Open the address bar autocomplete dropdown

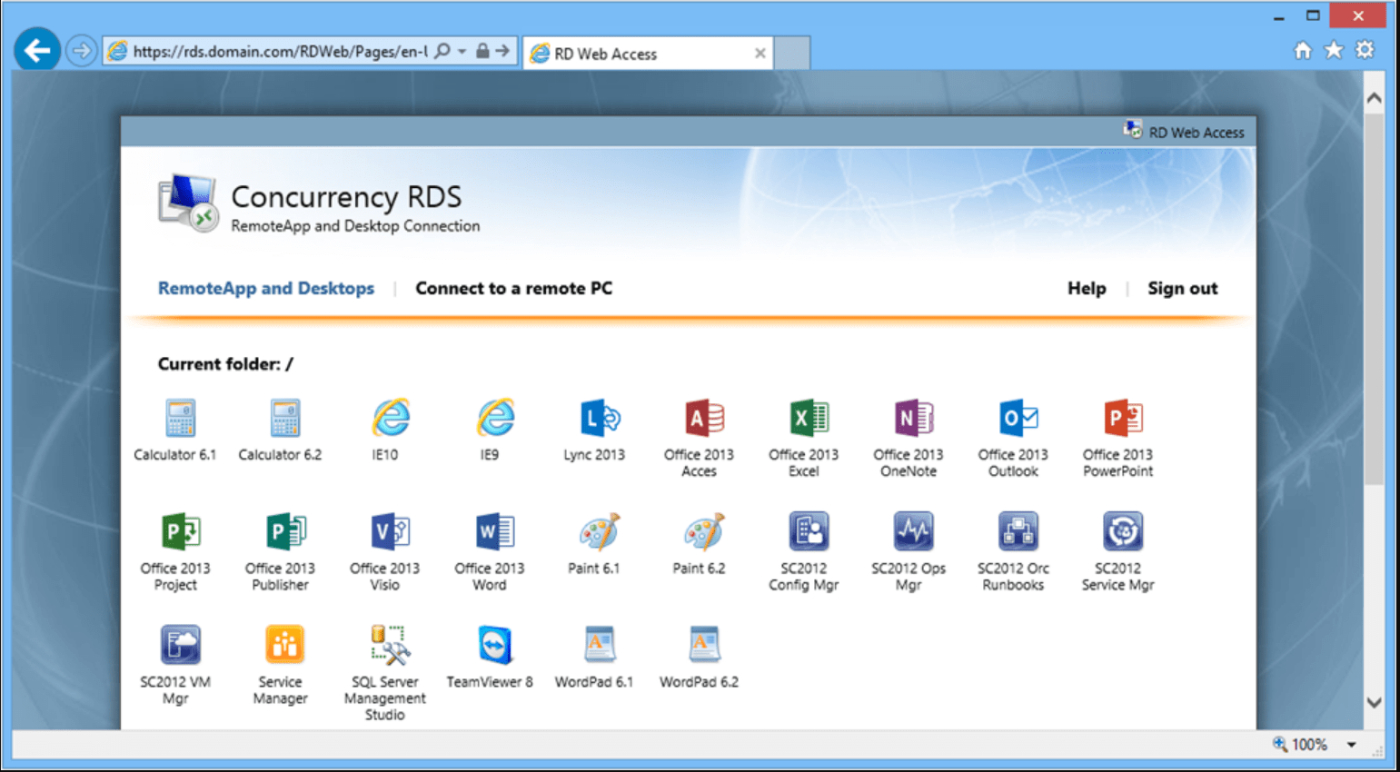click(x=461, y=52)
